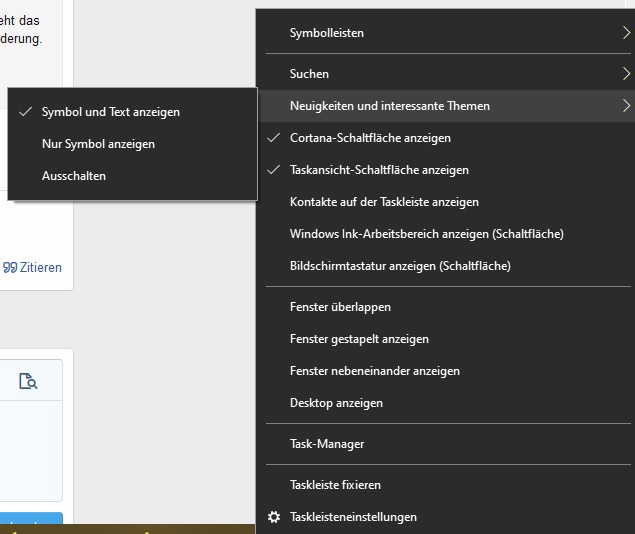This screenshot has height=534, width=635.
Task: Select Ausschalten in the submenu
Action: [x=74, y=176]
